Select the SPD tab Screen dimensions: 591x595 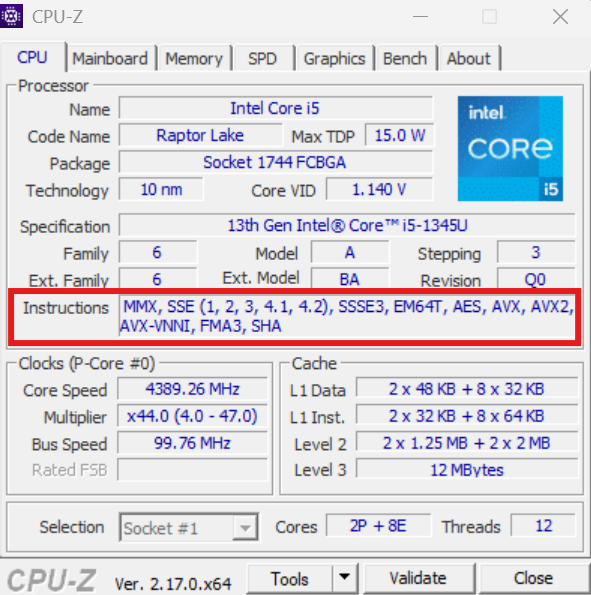click(x=262, y=59)
